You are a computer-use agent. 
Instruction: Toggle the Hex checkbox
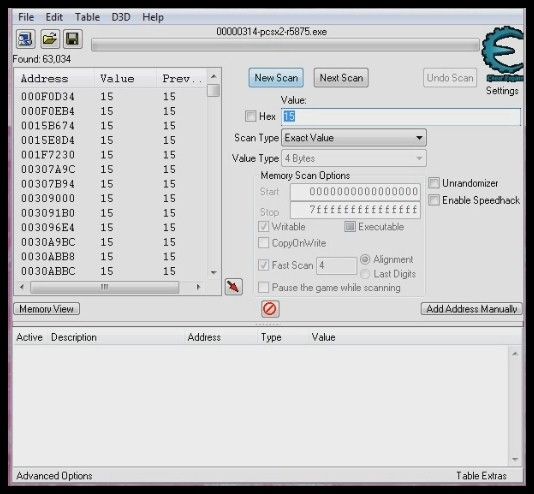251,116
